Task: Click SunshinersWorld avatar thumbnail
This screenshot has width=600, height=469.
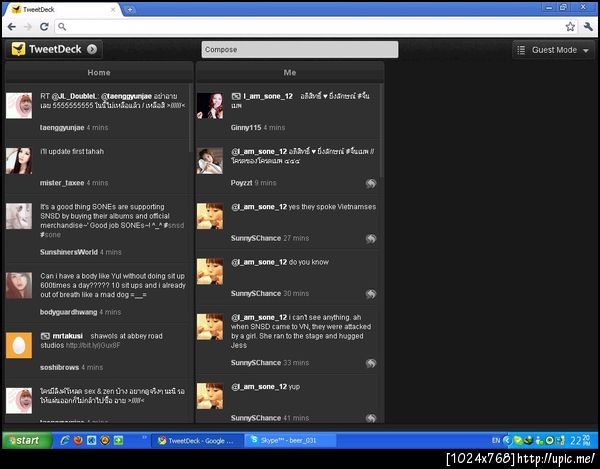Action: [19, 216]
